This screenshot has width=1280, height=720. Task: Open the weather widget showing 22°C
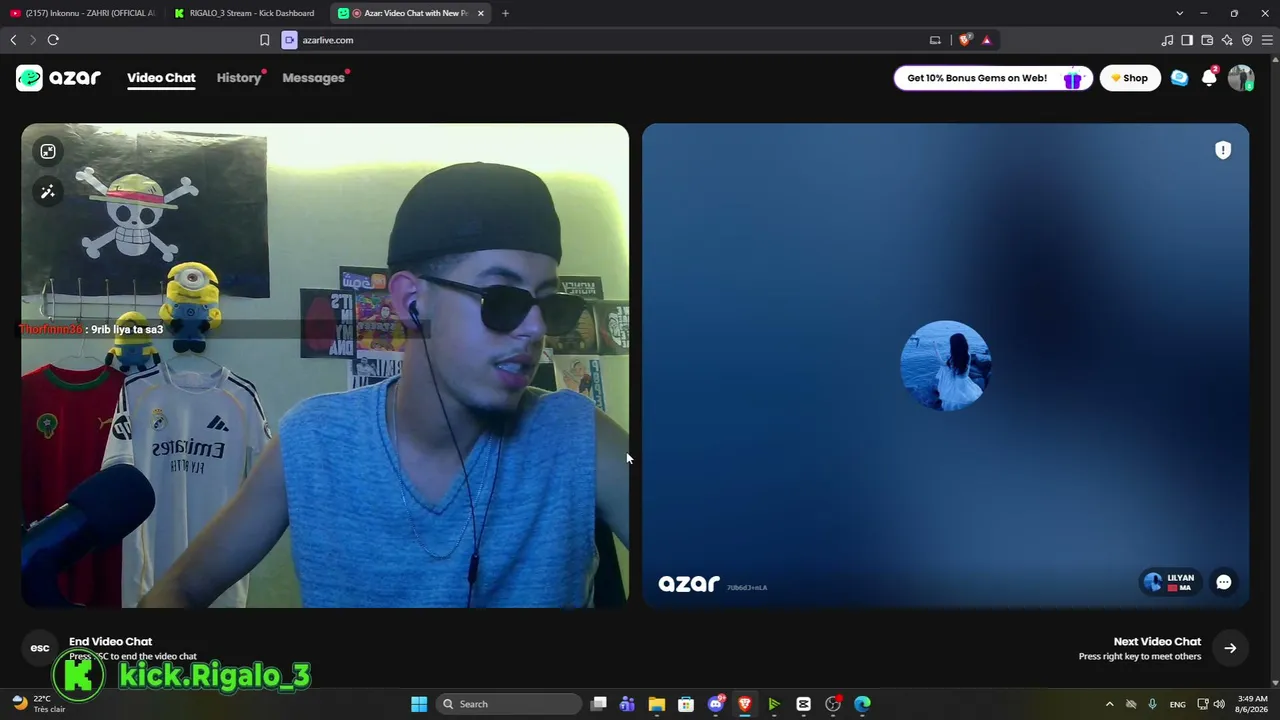pos(40,704)
